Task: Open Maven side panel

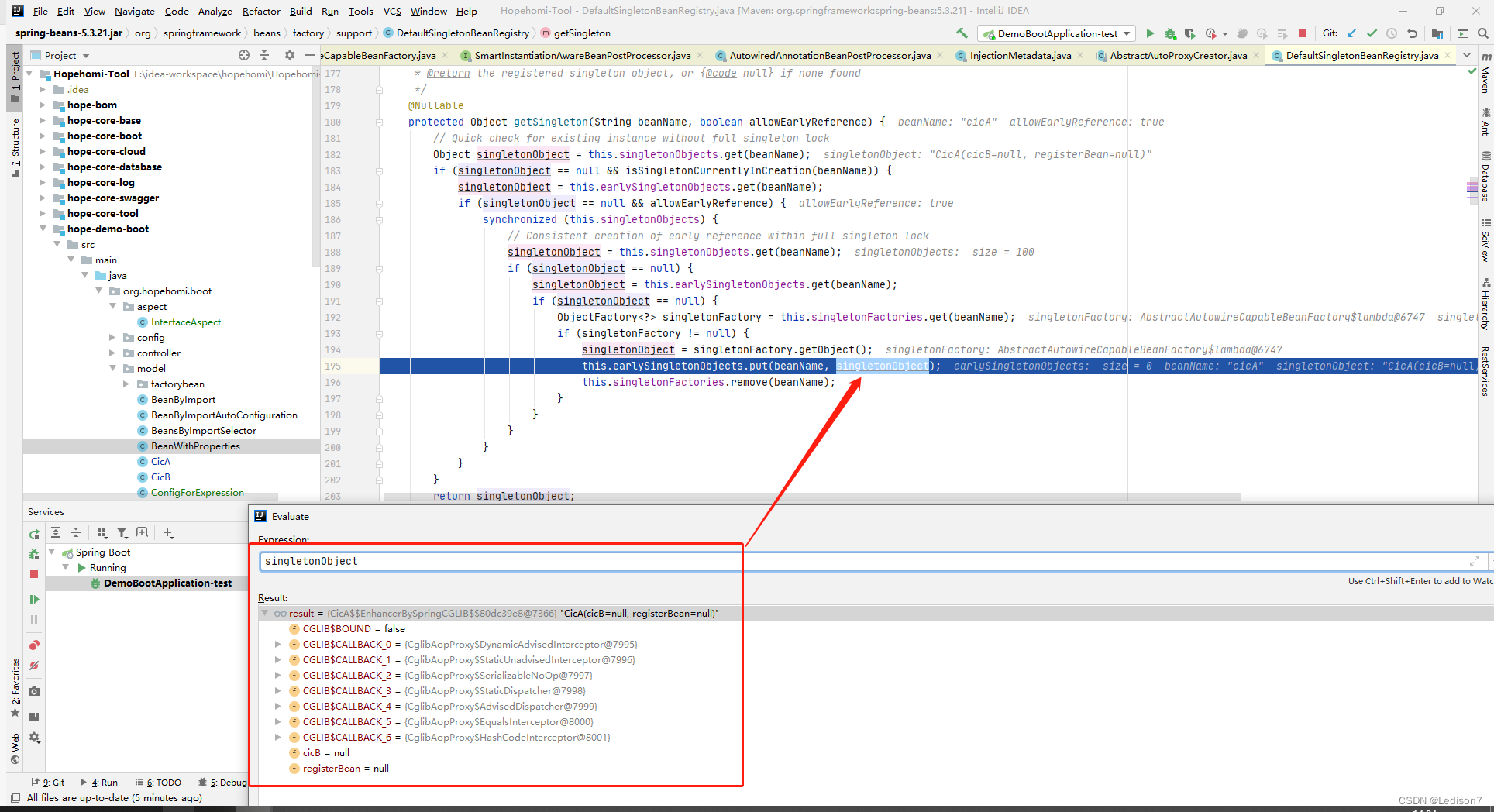Action: point(1485,74)
